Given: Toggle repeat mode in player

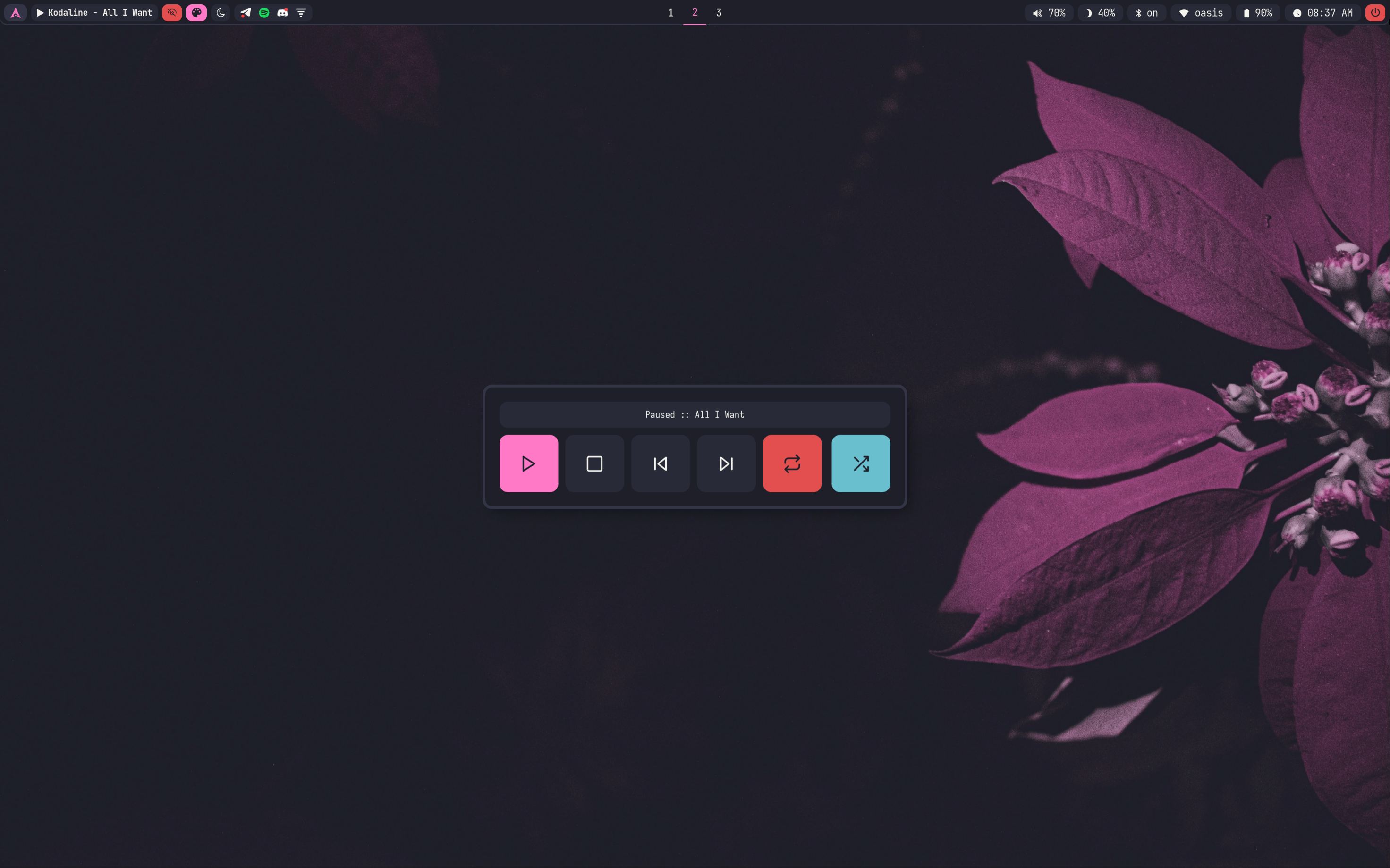Looking at the screenshot, I should coord(792,463).
